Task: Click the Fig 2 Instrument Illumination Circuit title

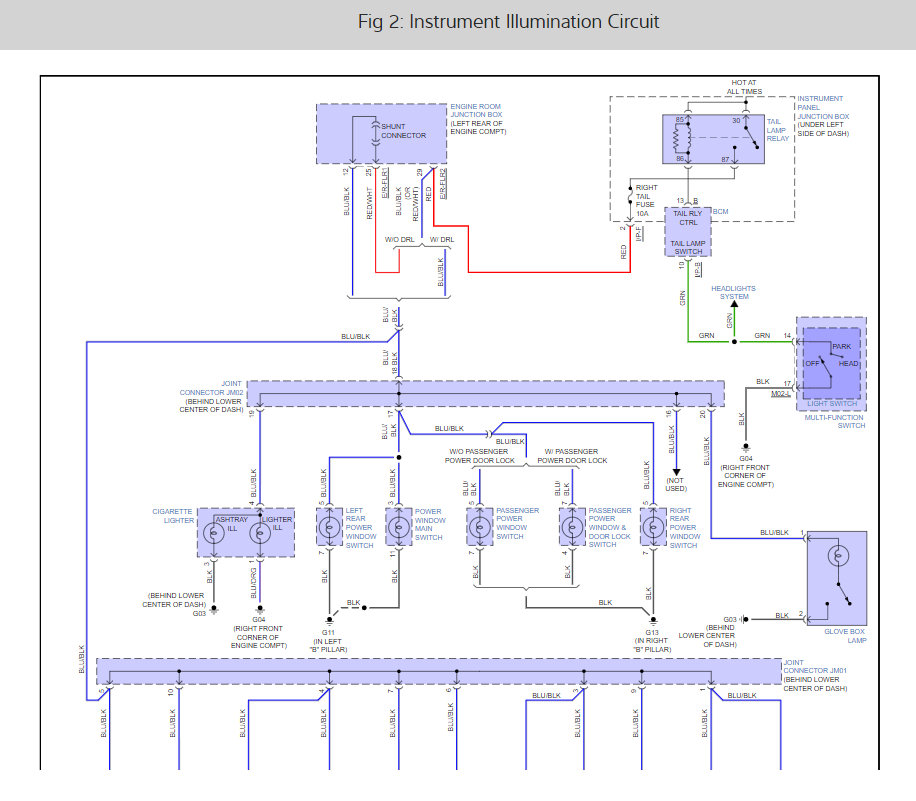Action: [x=508, y=22]
